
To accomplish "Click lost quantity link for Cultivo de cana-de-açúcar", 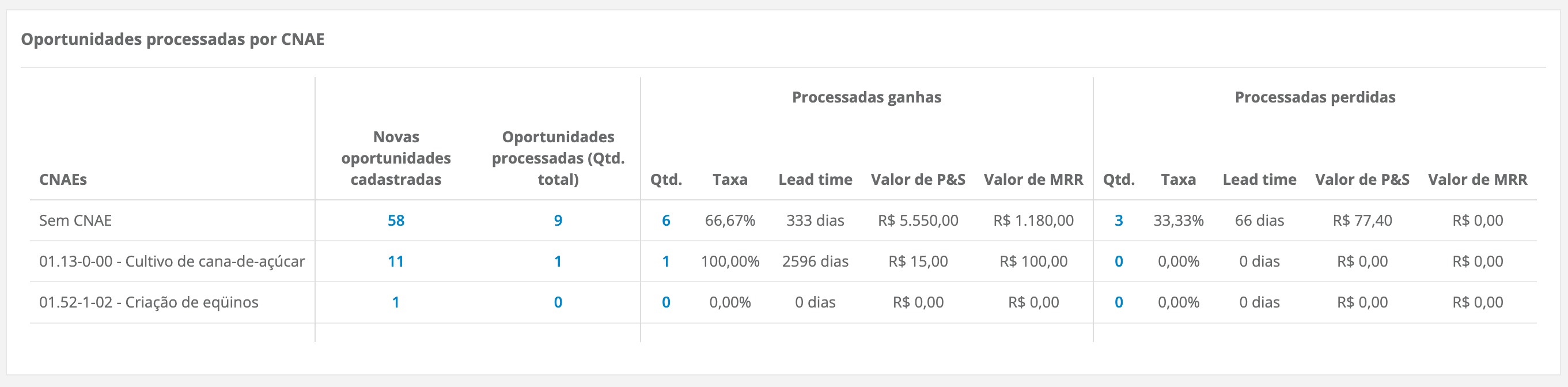I will pyautogui.click(x=1118, y=261).
